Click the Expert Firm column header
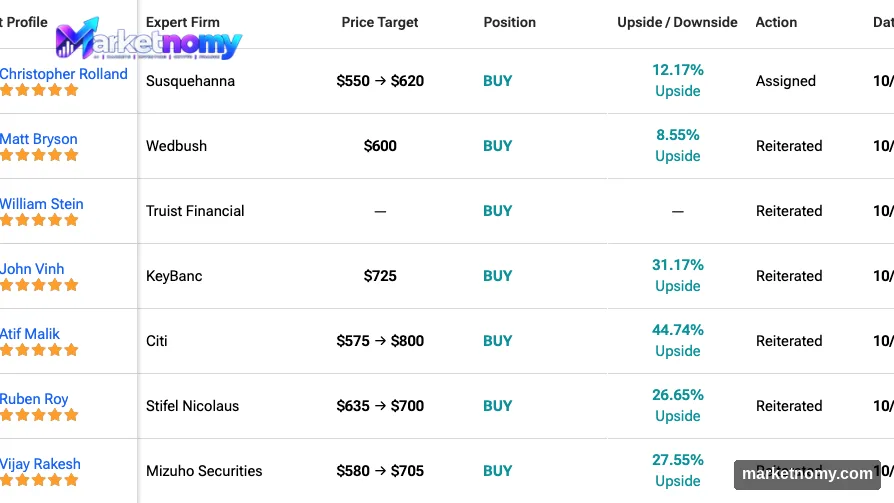Screen dimensions: 894x503 182,22
